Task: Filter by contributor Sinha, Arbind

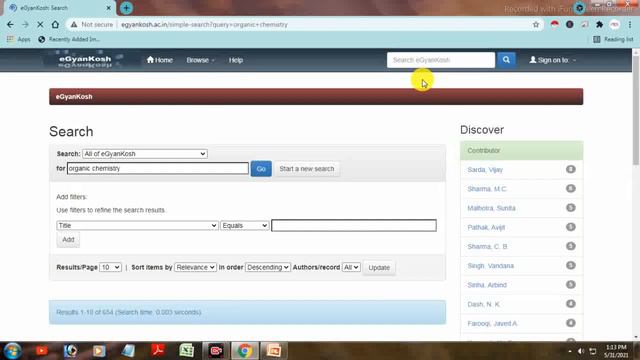Action: click(487, 285)
